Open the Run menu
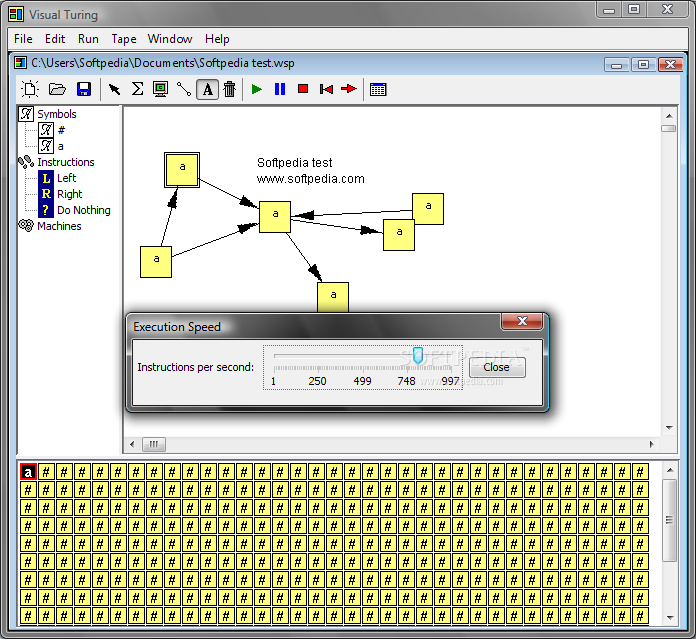This screenshot has width=696, height=639. [88, 39]
